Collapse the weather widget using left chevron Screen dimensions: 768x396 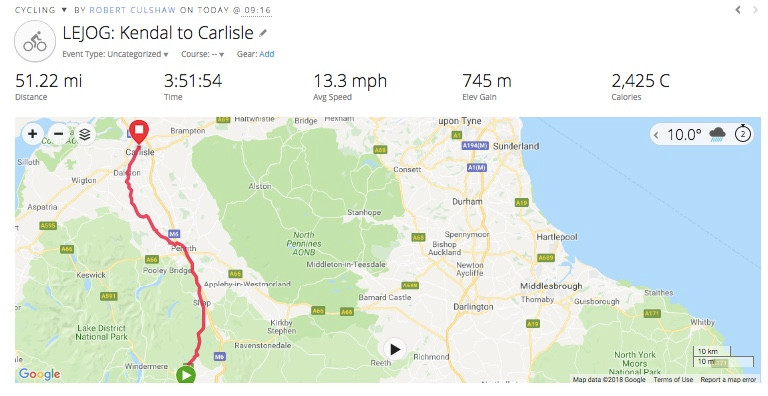656,135
